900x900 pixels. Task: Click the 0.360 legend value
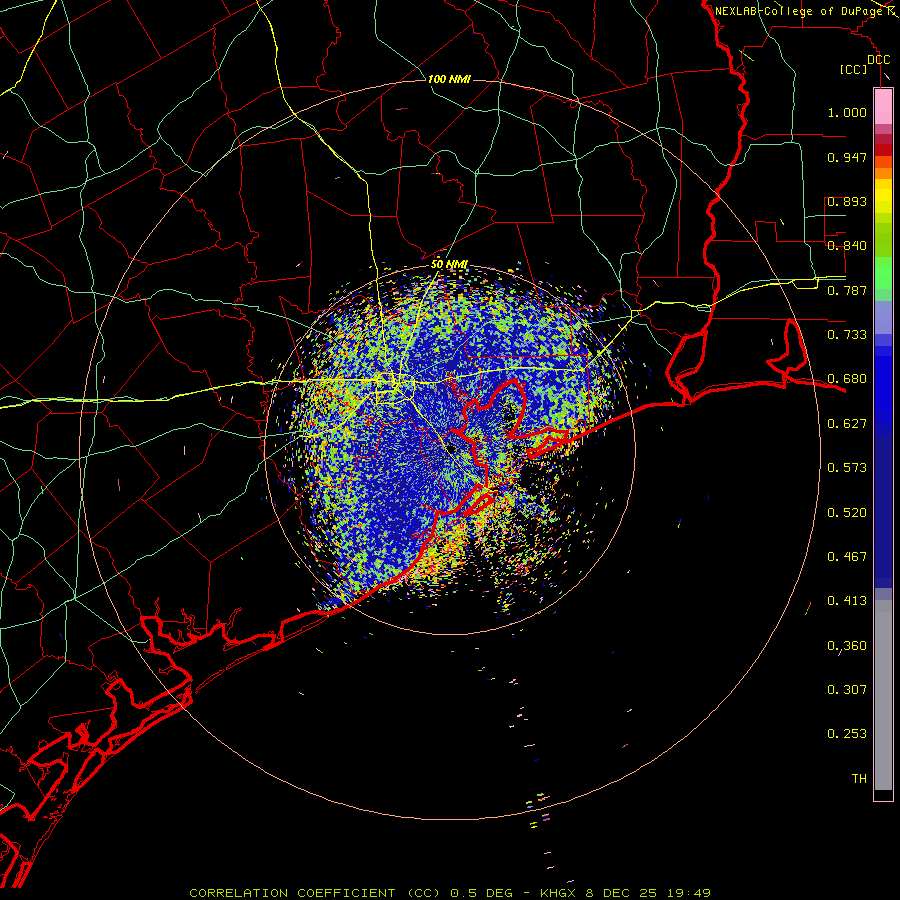[x=847, y=646]
